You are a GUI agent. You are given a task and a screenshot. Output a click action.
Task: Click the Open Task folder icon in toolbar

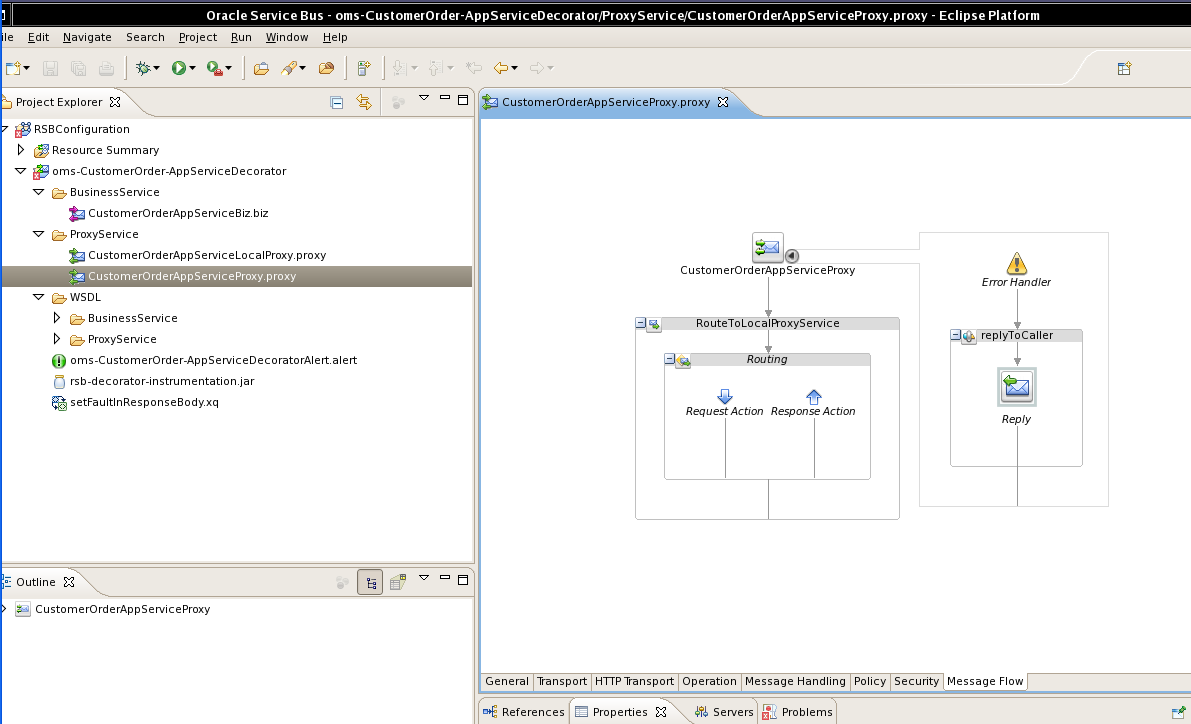pos(327,68)
